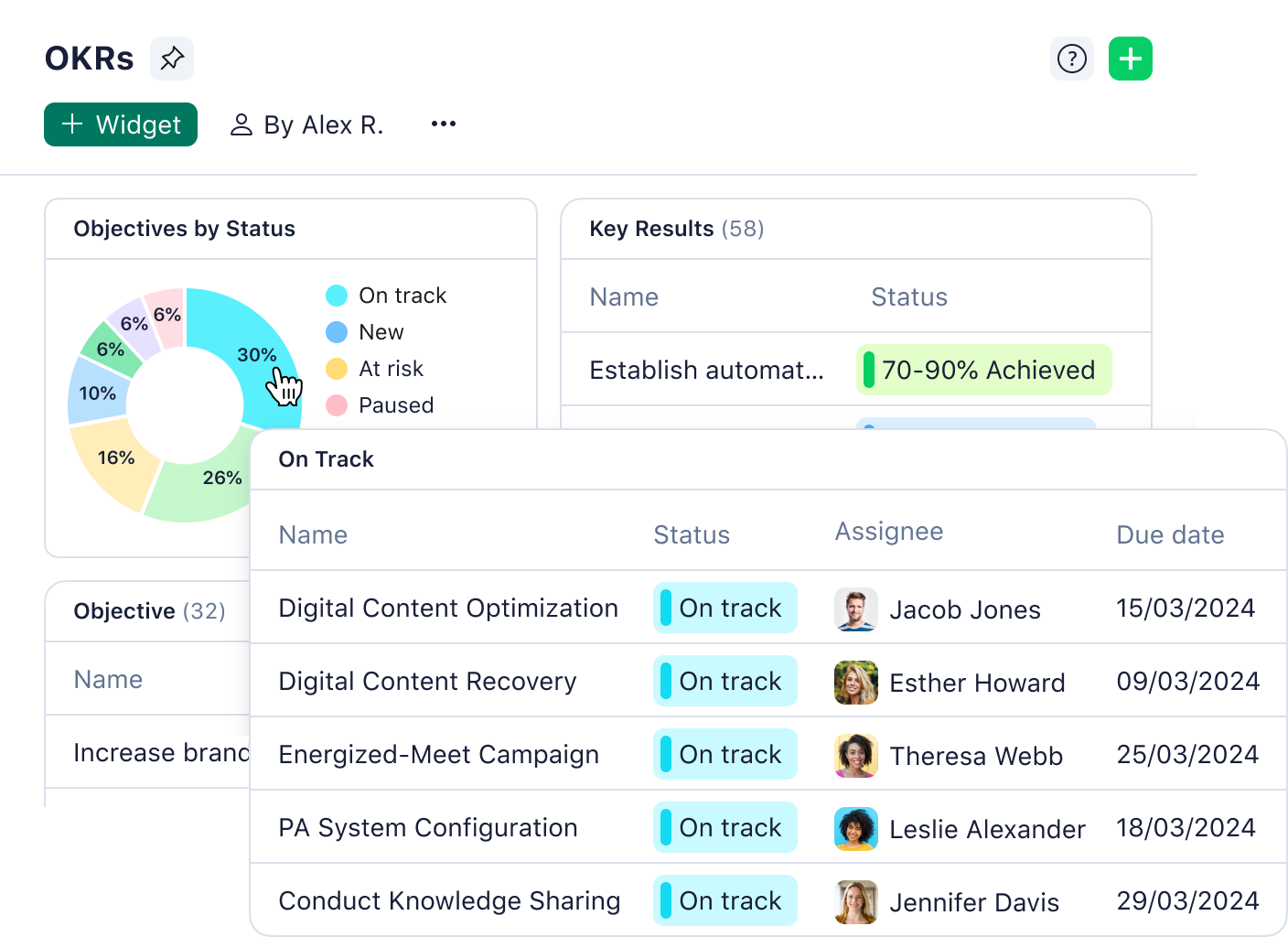Pin the OKRs dashboard
Viewport: 1288px width, 937px height.
click(x=171, y=58)
